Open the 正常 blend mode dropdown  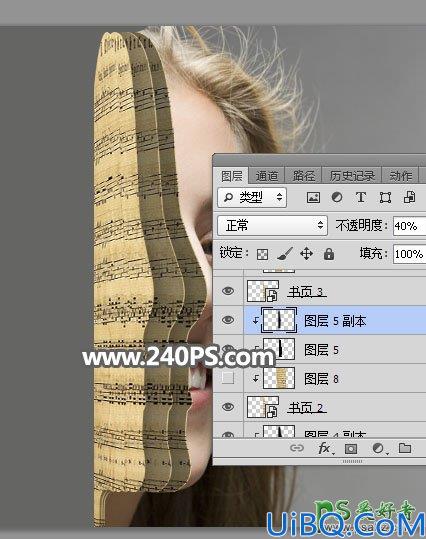(x=272, y=226)
